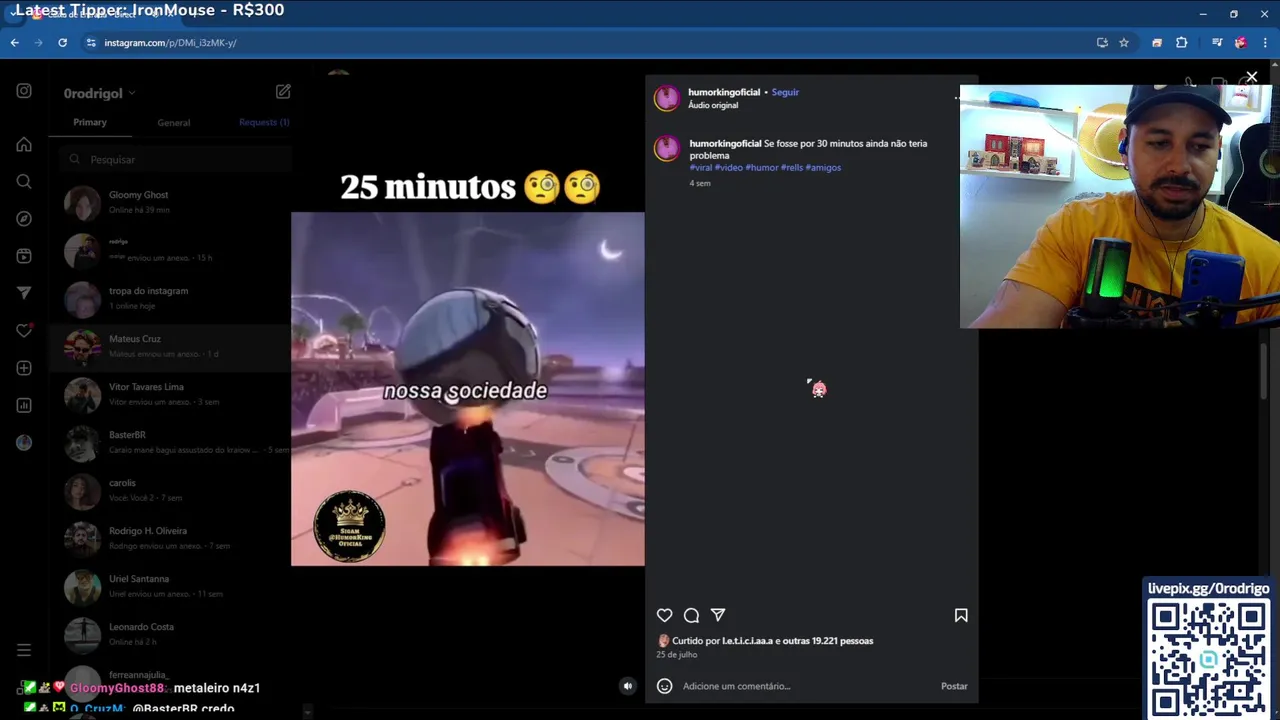Open the Mateus Cruz conversation
The image size is (1280, 720).
pos(172,346)
